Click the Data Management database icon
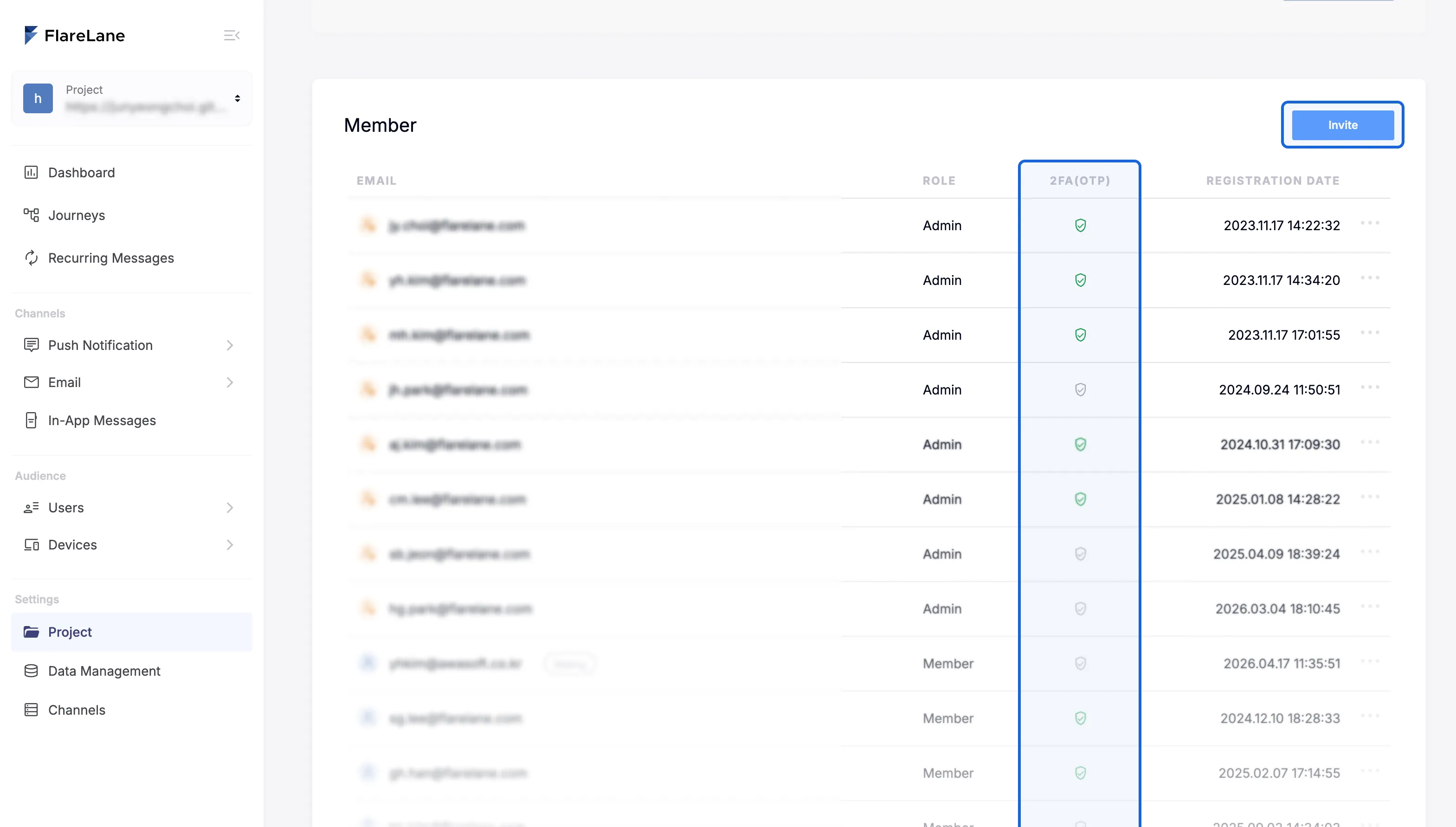Viewport: 1456px width, 827px height. (x=31, y=671)
